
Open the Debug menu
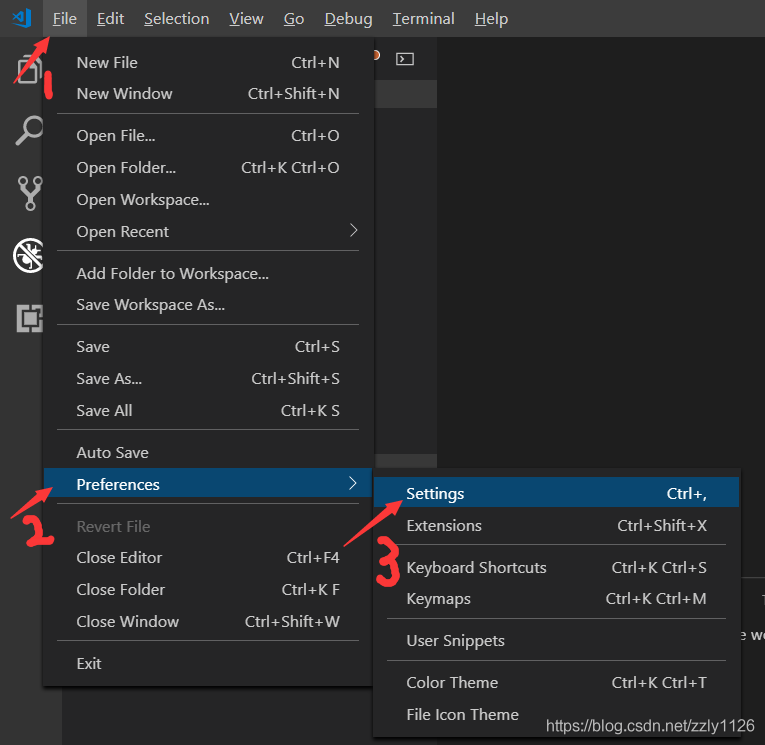coord(348,19)
